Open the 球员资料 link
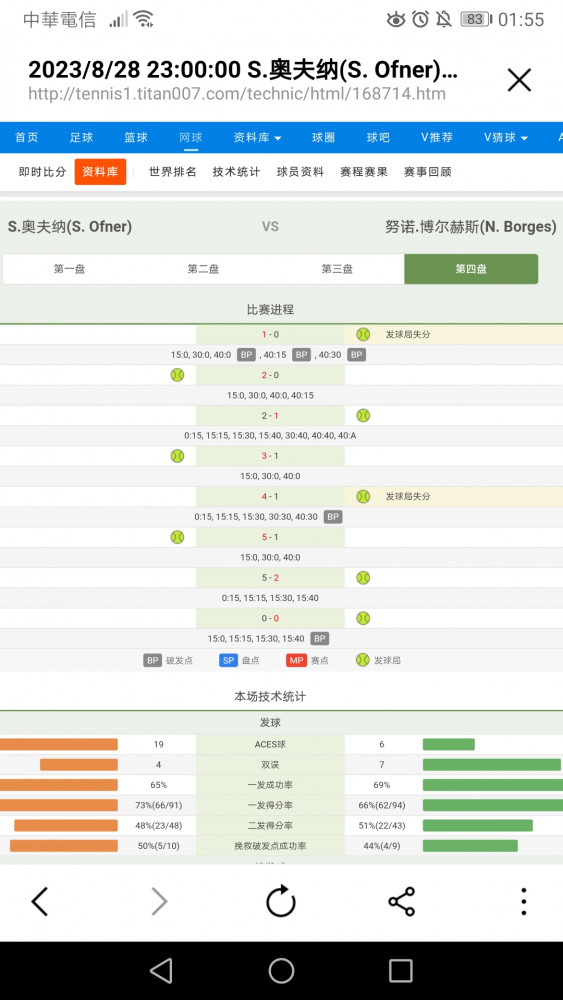The image size is (563, 1000). click(x=300, y=172)
